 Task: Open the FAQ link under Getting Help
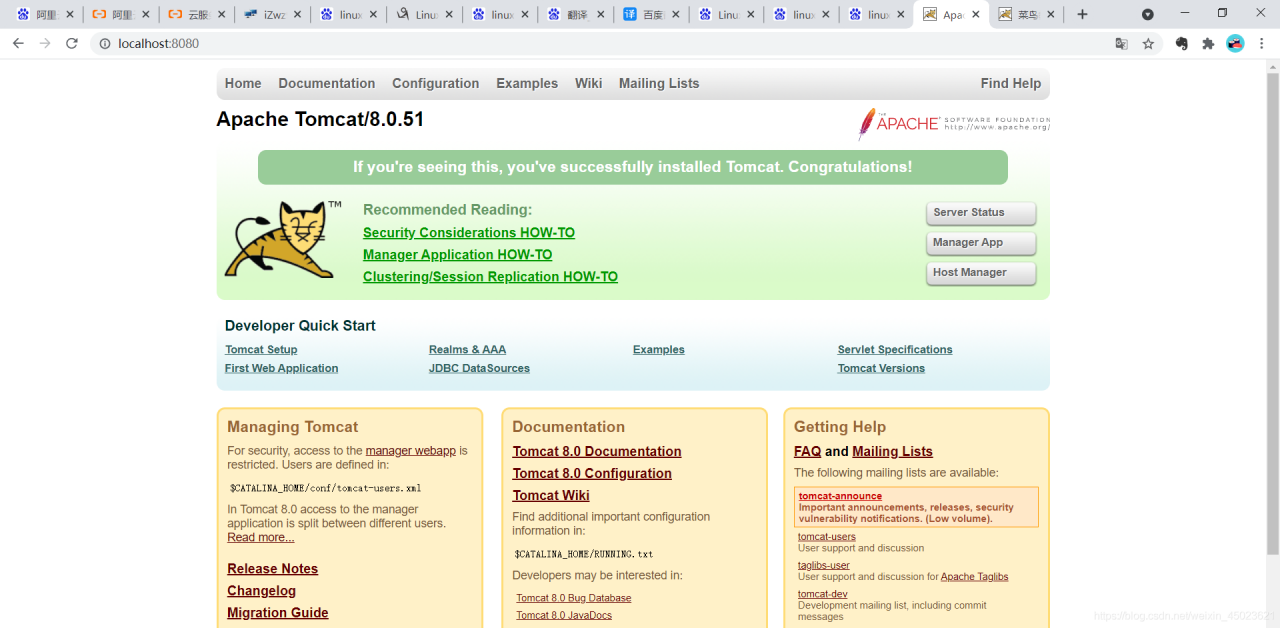click(x=807, y=452)
